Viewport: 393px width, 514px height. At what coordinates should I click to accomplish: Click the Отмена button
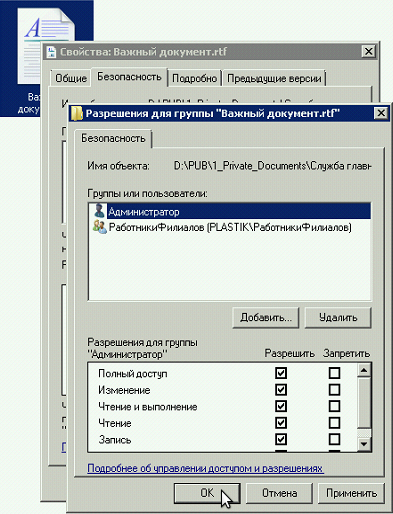click(279, 493)
